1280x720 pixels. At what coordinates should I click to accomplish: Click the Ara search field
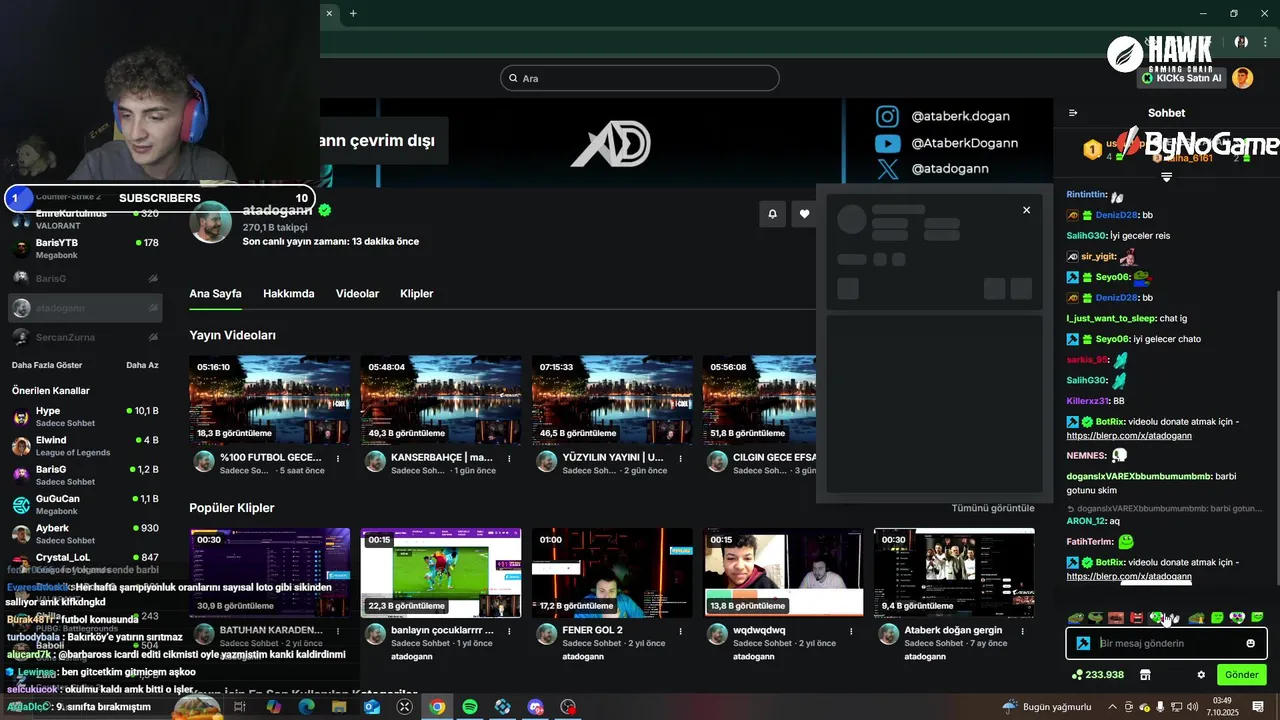[640, 78]
